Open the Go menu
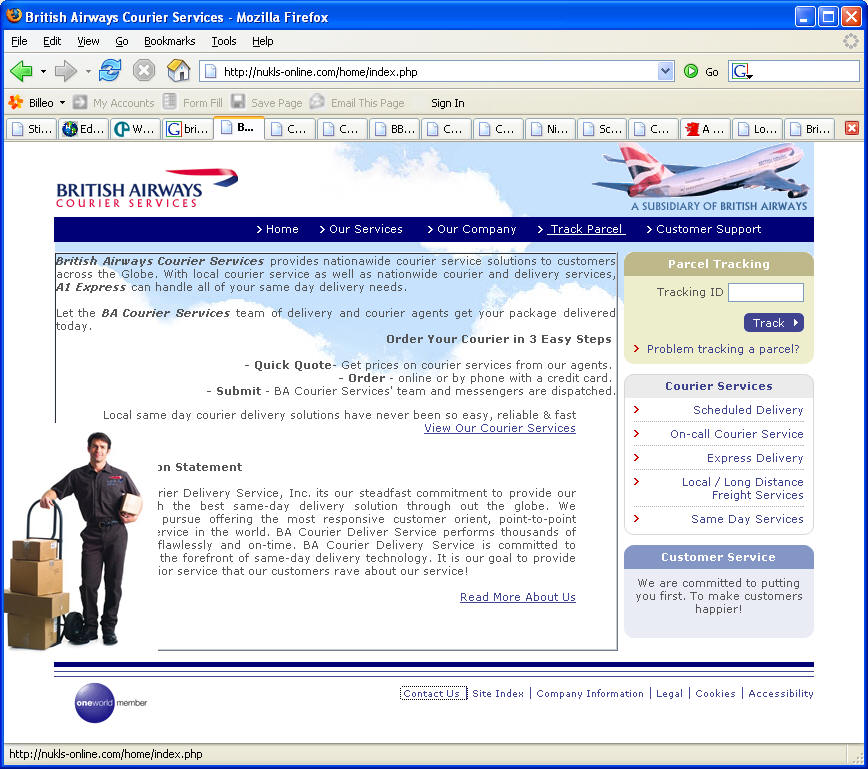The width and height of the screenshot is (868, 769). 122,41
